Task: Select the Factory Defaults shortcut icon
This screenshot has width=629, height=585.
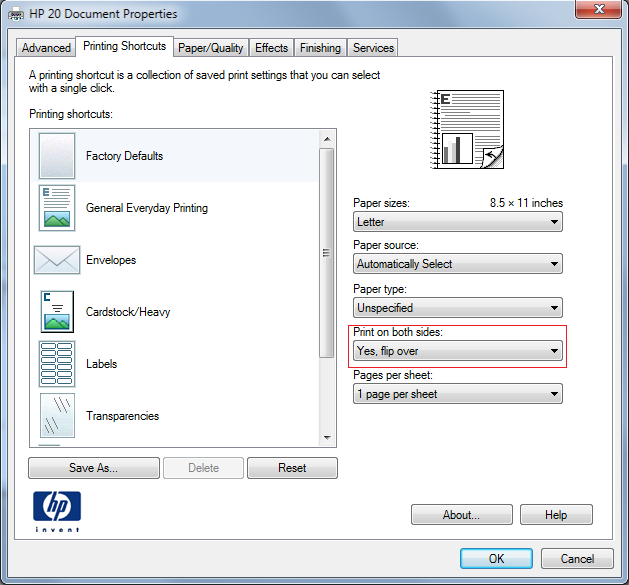Action: click(x=57, y=156)
